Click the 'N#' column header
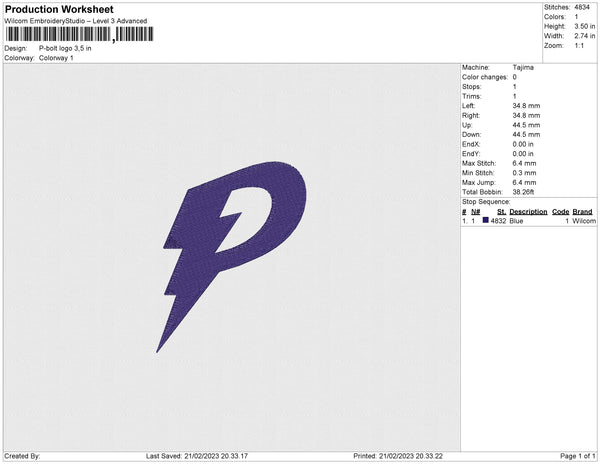 click(x=475, y=212)
